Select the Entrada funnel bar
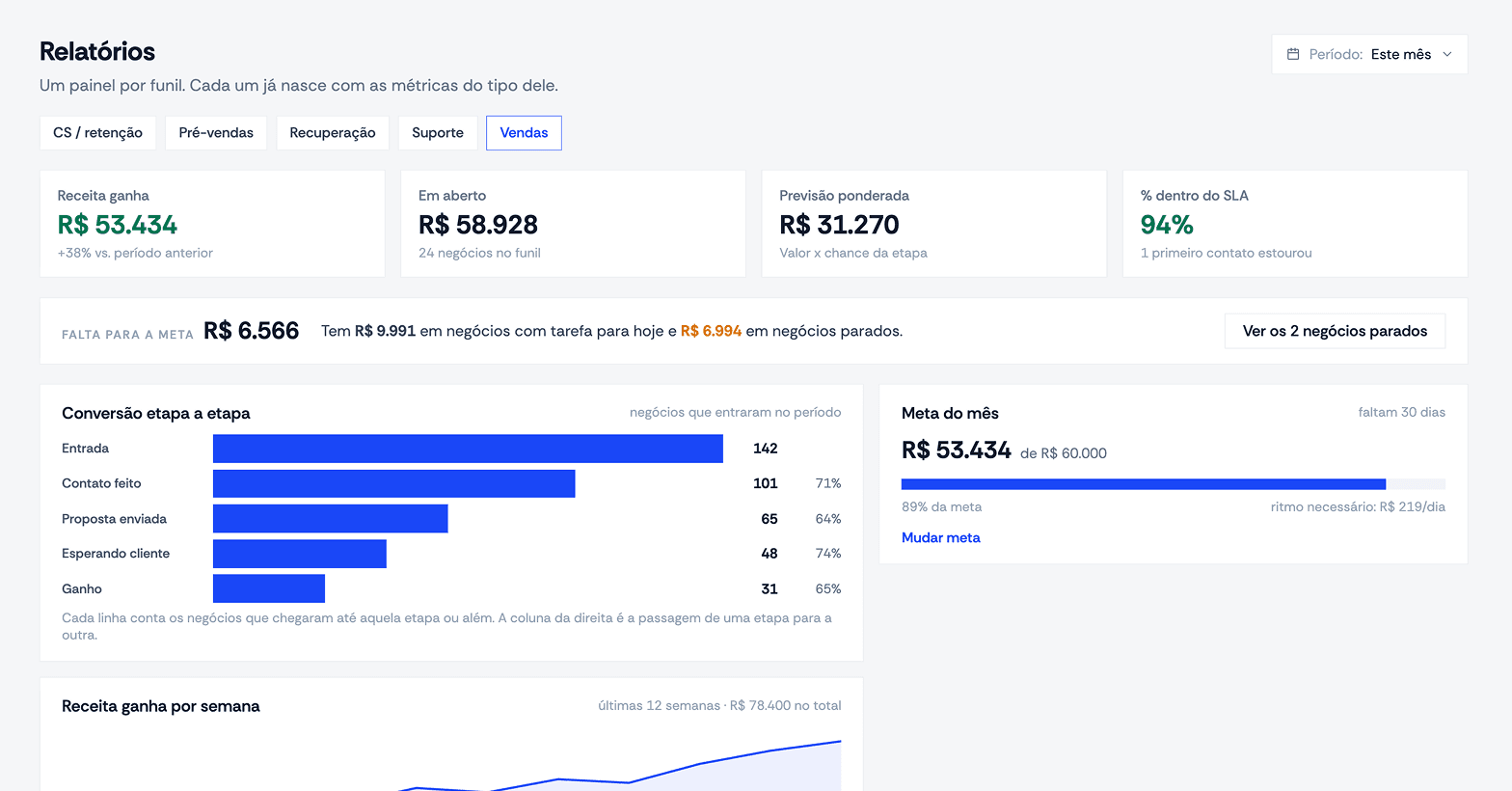Image resolution: width=1512 pixels, height=791 pixels. [468, 449]
